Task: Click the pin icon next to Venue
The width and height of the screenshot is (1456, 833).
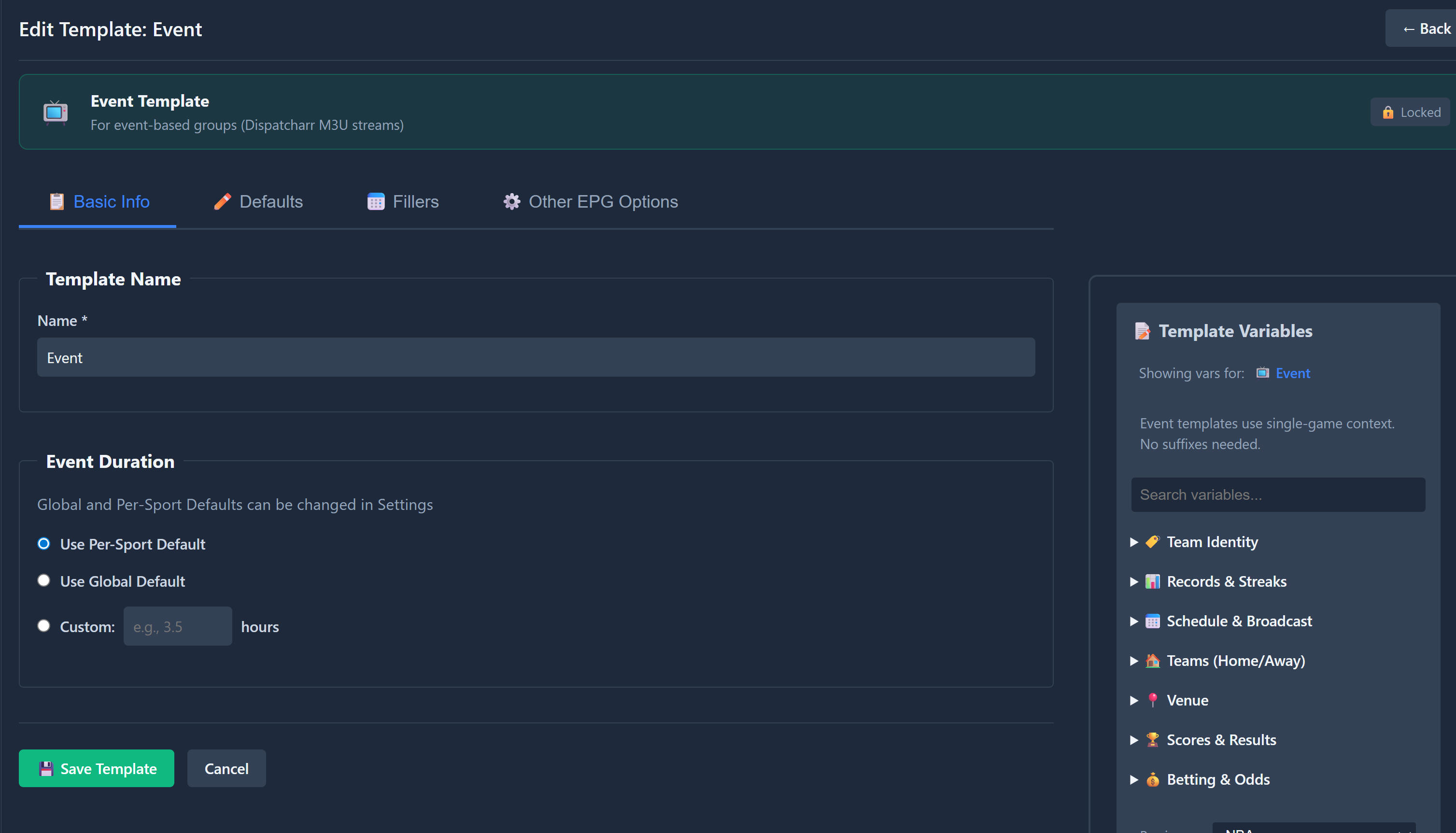Action: point(1152,700)
